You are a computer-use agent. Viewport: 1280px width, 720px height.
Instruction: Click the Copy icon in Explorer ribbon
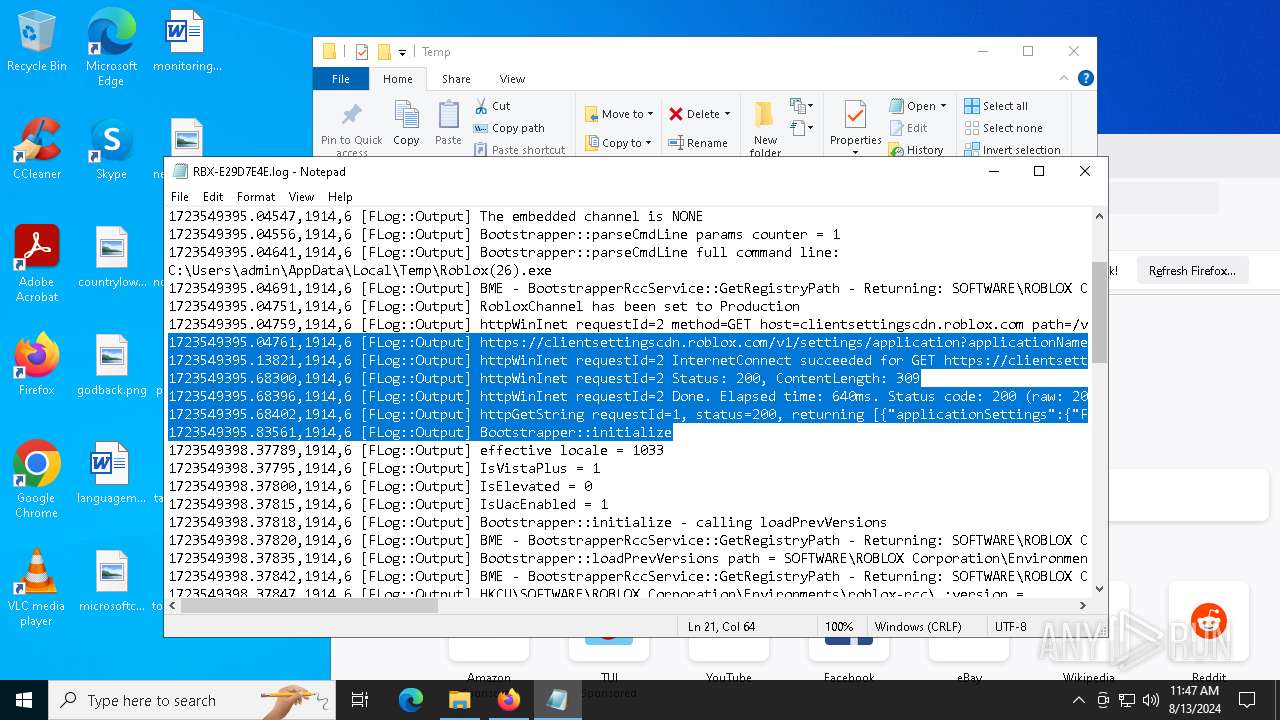click(x=406, y=114)
